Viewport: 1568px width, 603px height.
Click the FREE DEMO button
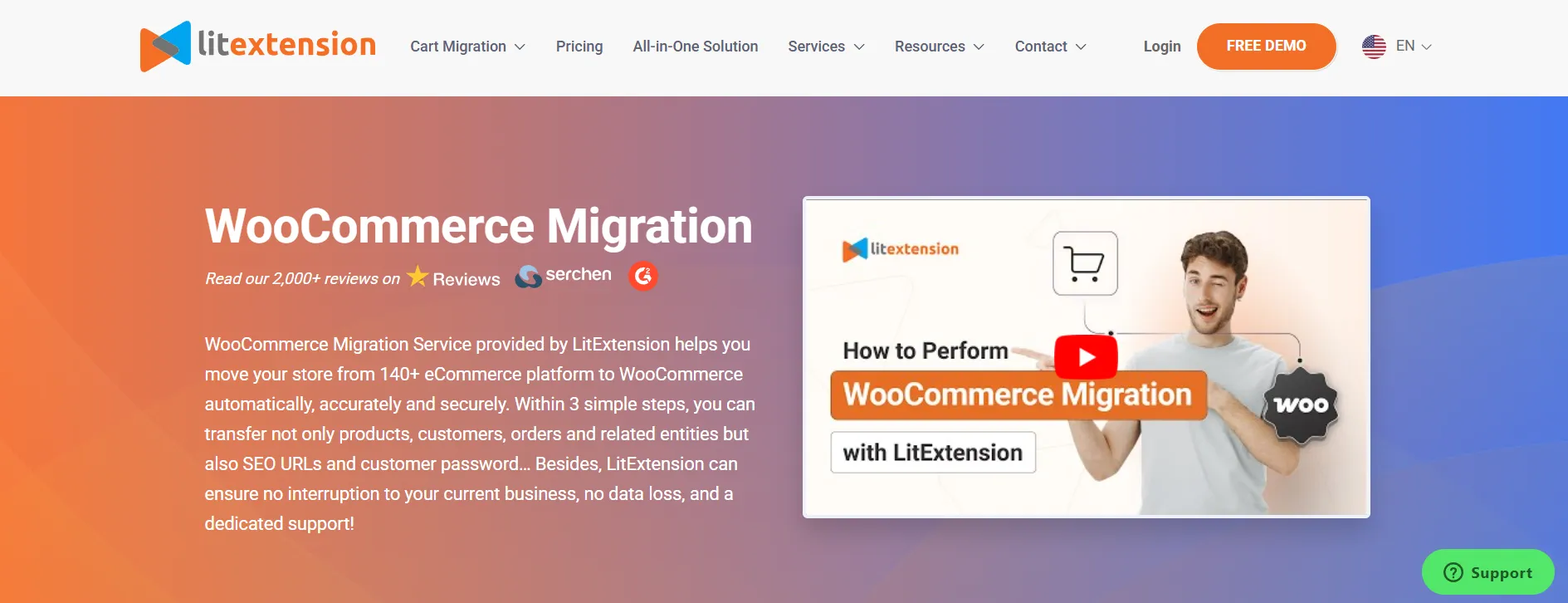(x=1266, y=46)
